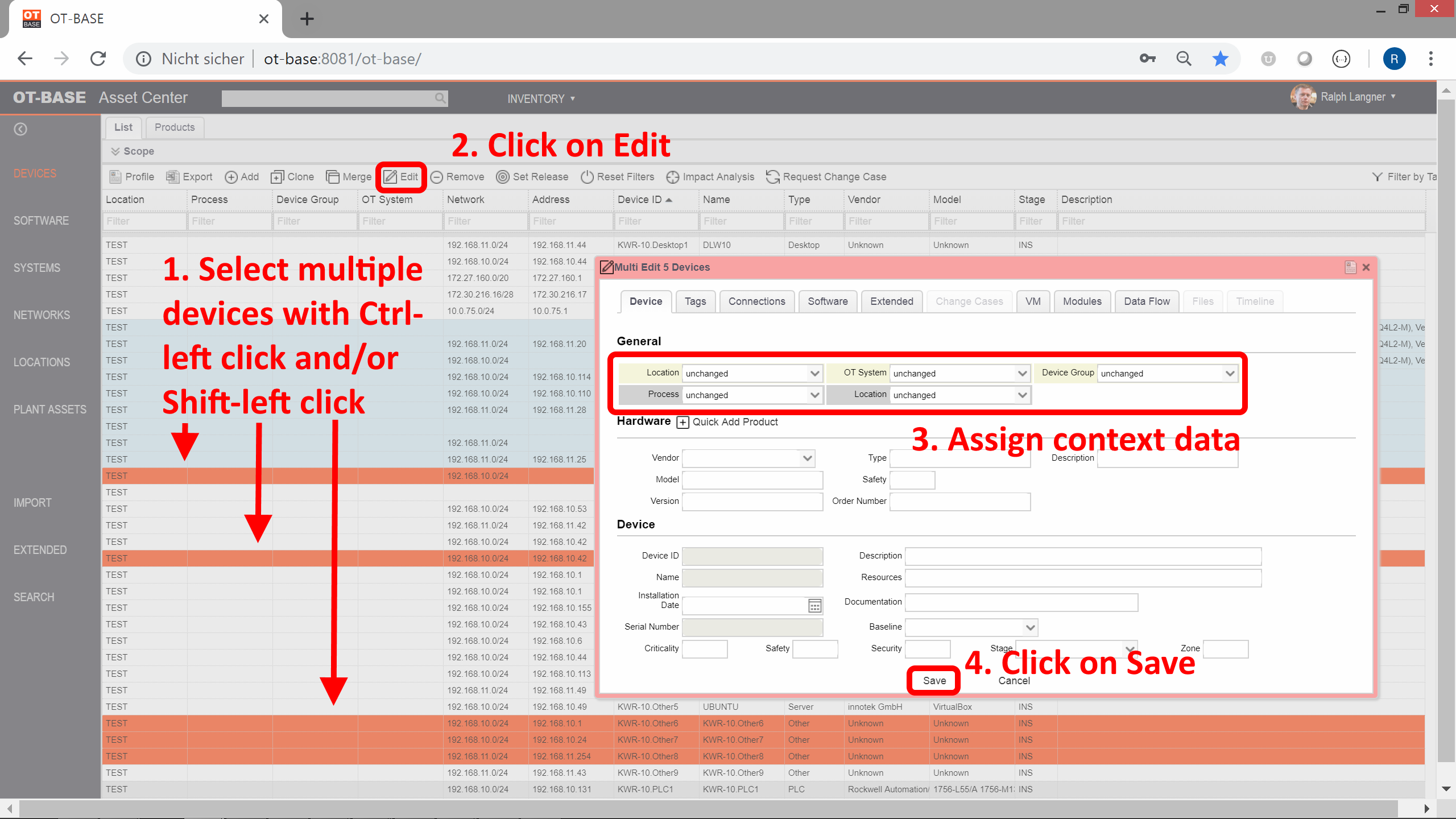Switch to the Software tab in dialog
The image size is (1456, 819).
coord(828,301)
